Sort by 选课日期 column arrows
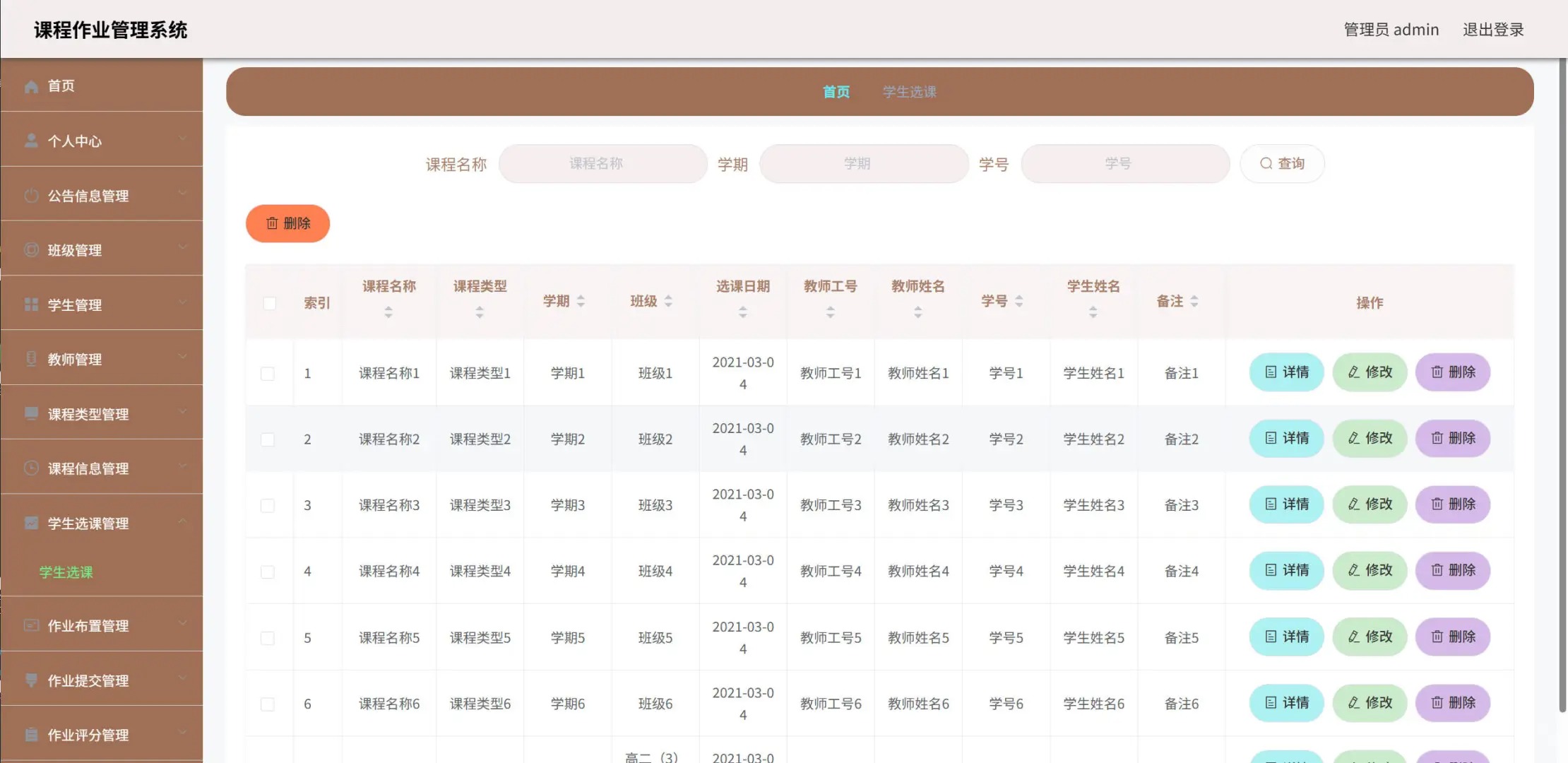The height and width of the screenshot is (763, 1568). click(743, 312)
